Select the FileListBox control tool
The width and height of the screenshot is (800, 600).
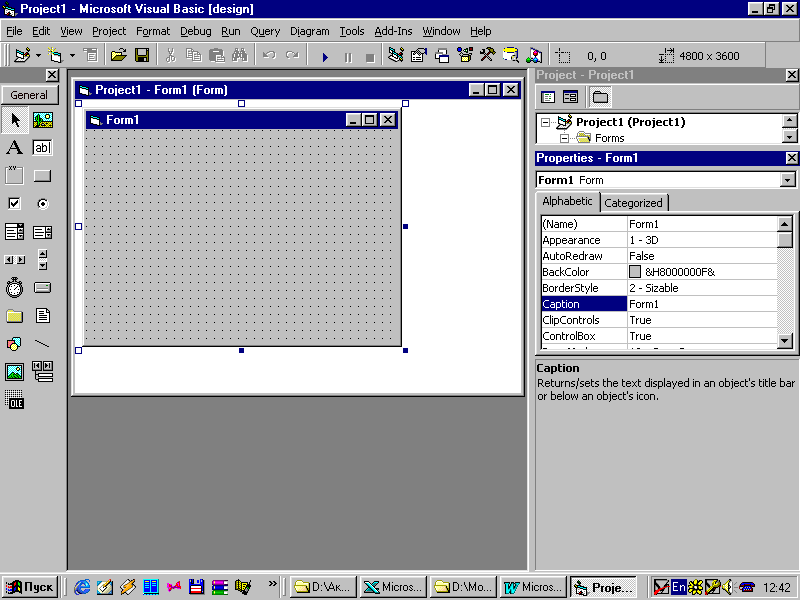(x=43, y=316)
